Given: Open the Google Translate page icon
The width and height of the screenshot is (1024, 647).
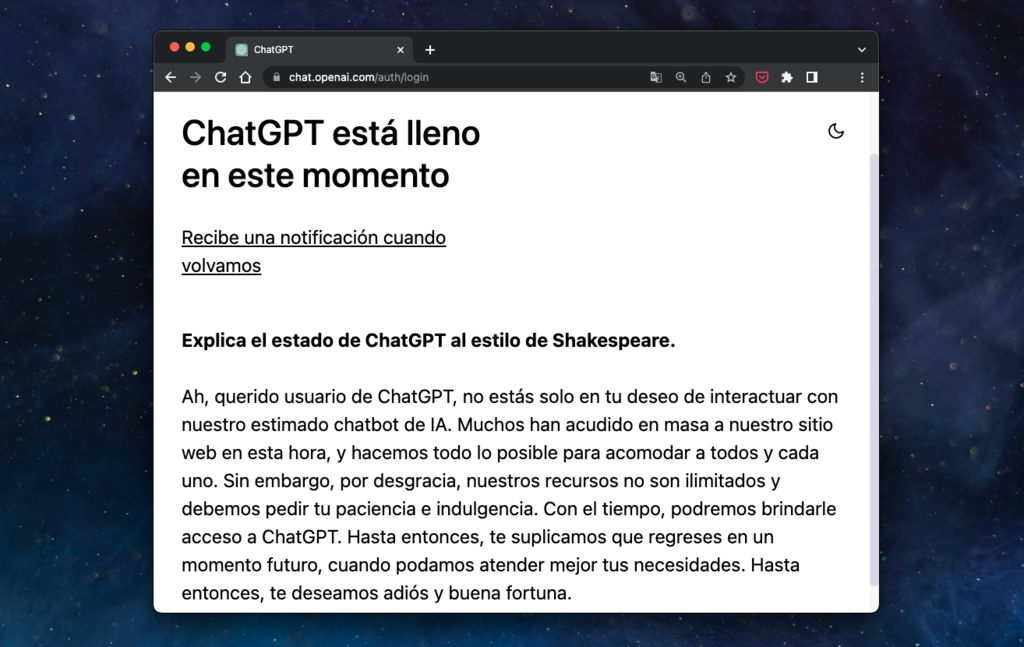Looking at the screenshot, I should 656,77.
